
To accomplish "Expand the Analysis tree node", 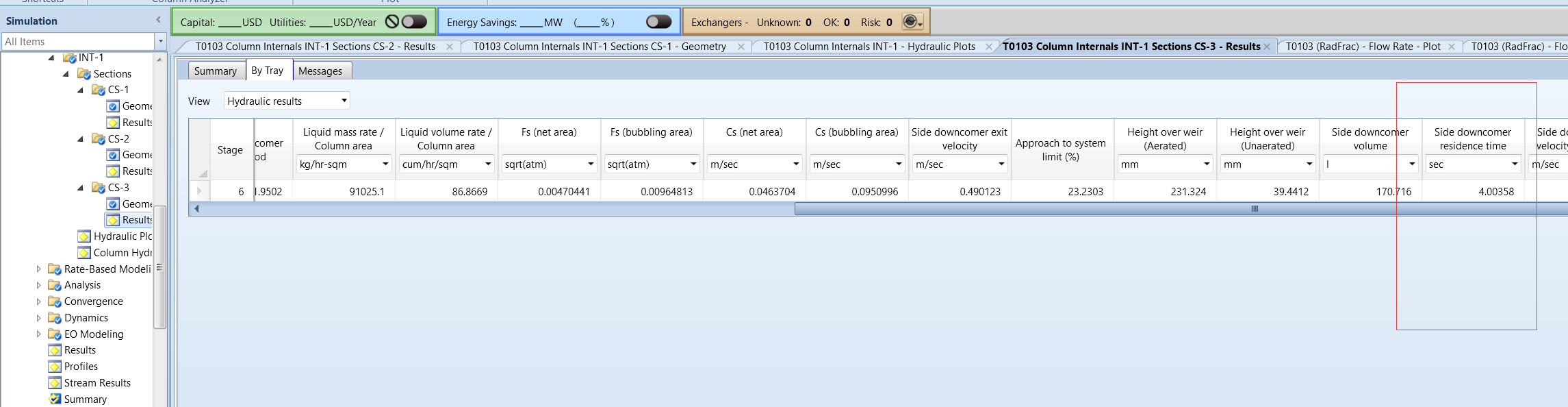I will (x=38, y=285).
